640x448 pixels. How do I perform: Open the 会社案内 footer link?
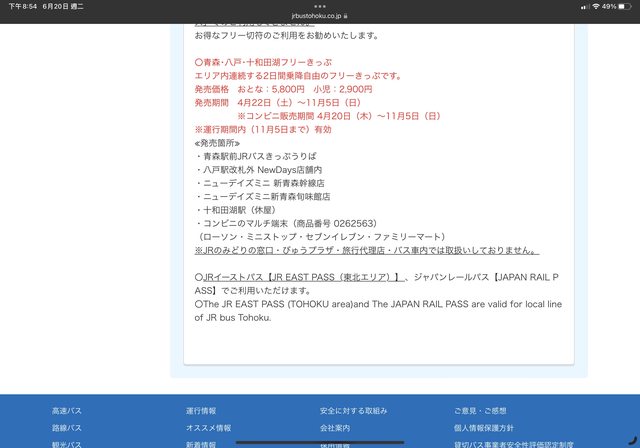(x=335, y=428)
